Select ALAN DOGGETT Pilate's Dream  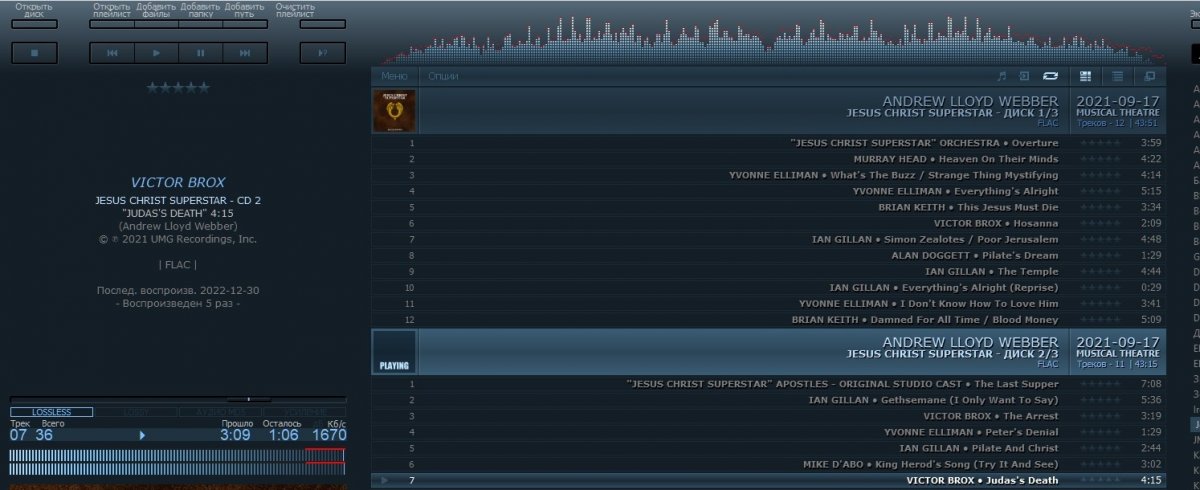point(768,255)
